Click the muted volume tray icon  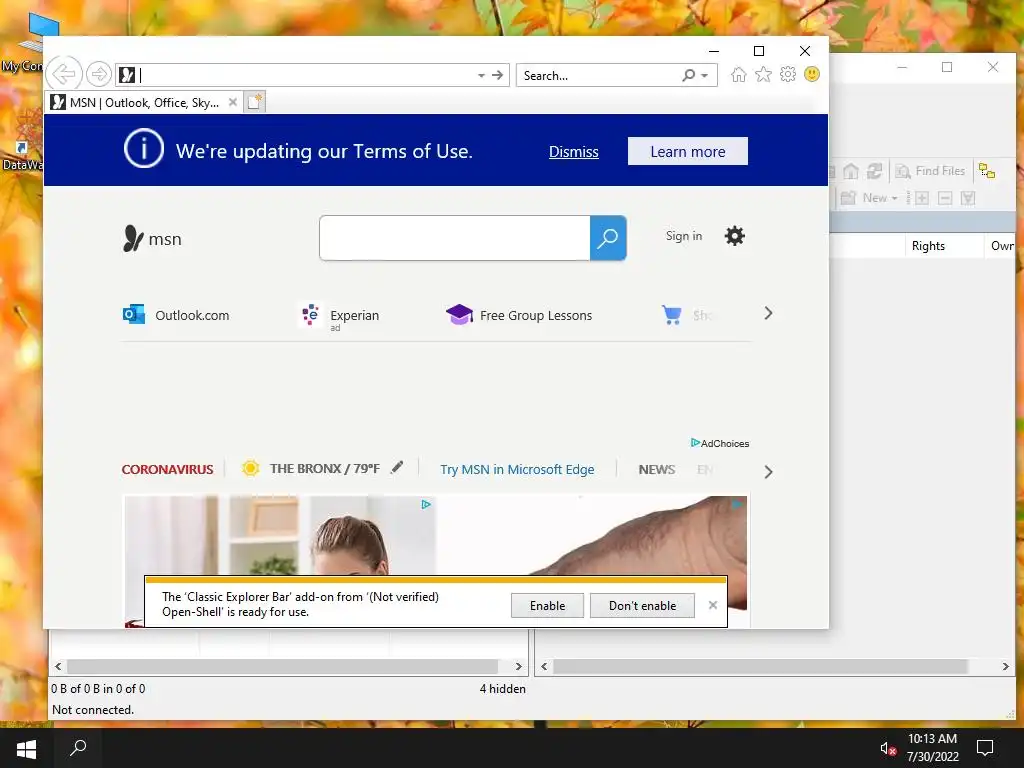tap(888, 748)
